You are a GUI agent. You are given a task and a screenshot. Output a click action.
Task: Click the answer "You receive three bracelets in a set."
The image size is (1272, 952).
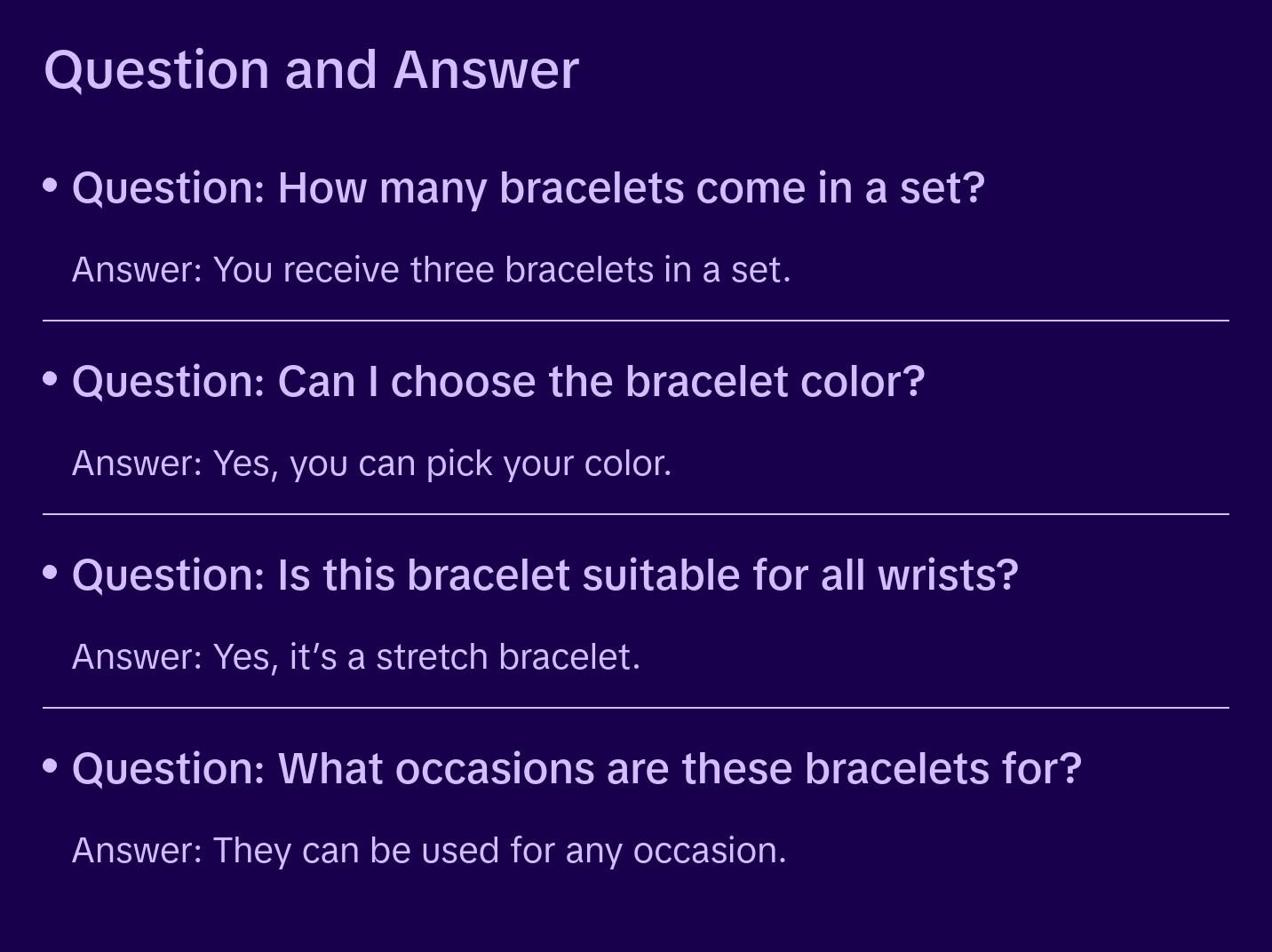click(431, 270)
